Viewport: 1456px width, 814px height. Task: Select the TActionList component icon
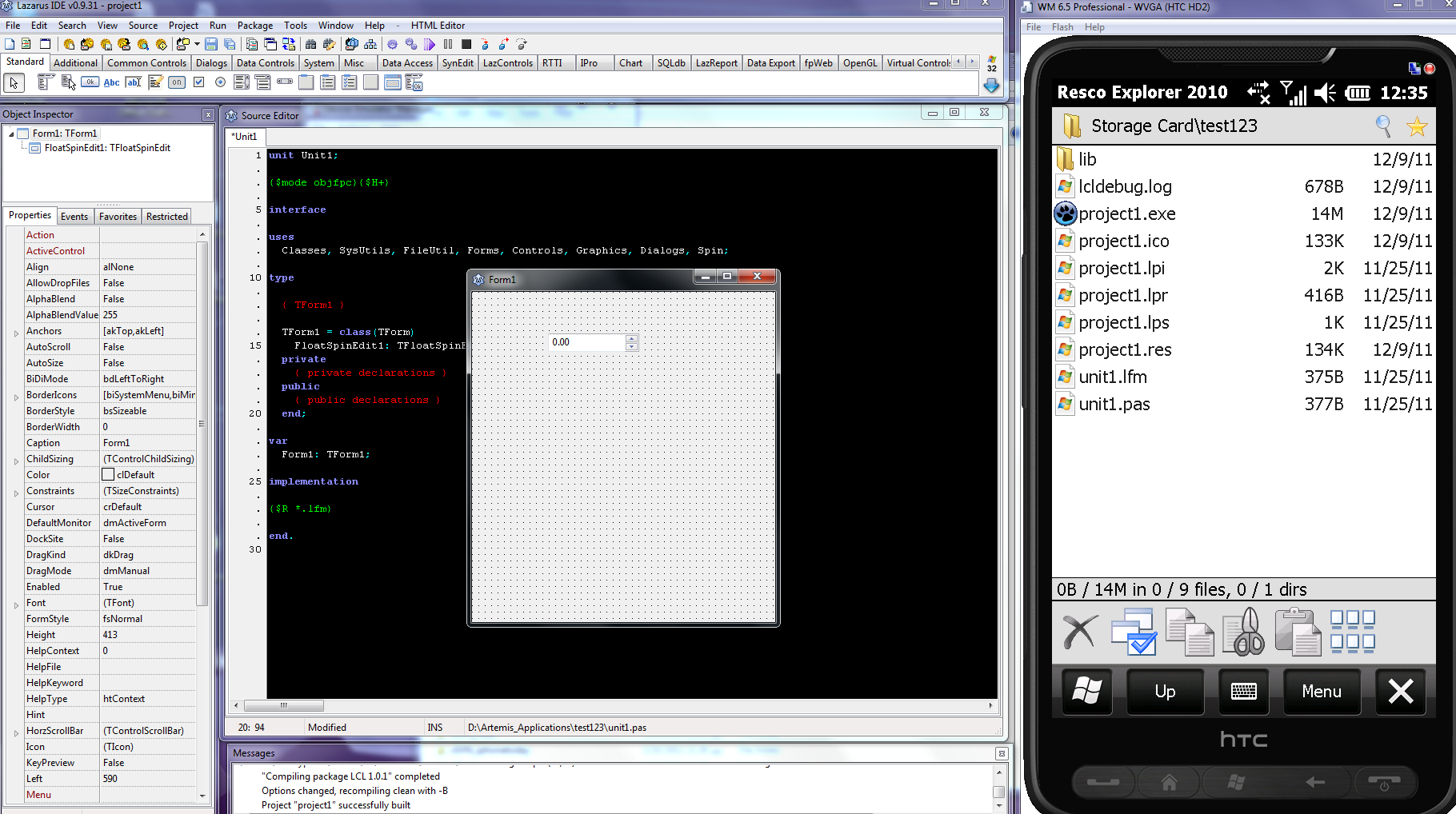(414, 82)
